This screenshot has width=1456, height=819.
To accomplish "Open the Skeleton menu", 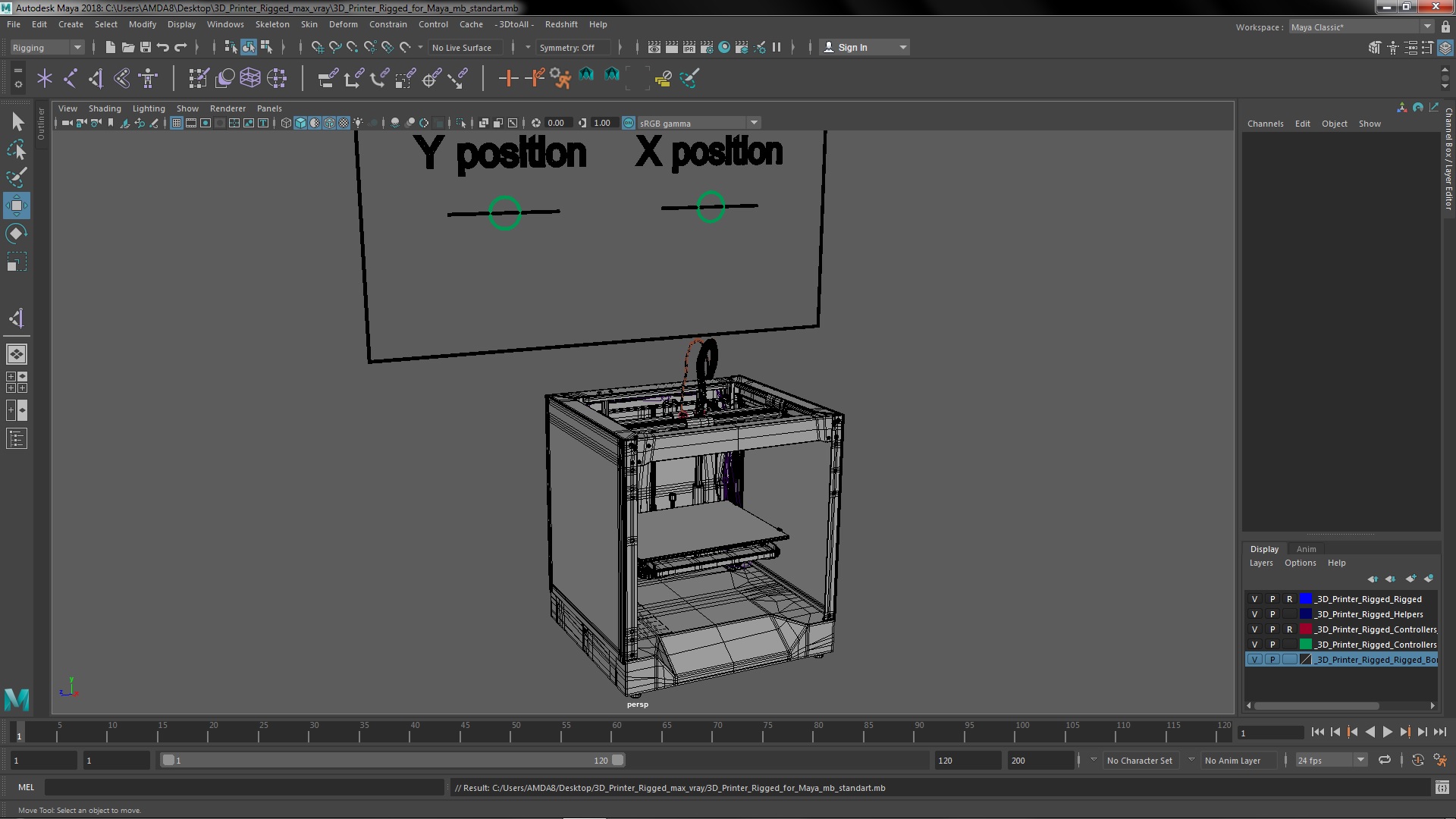I will pyautogui.click(x=272, y=24).
